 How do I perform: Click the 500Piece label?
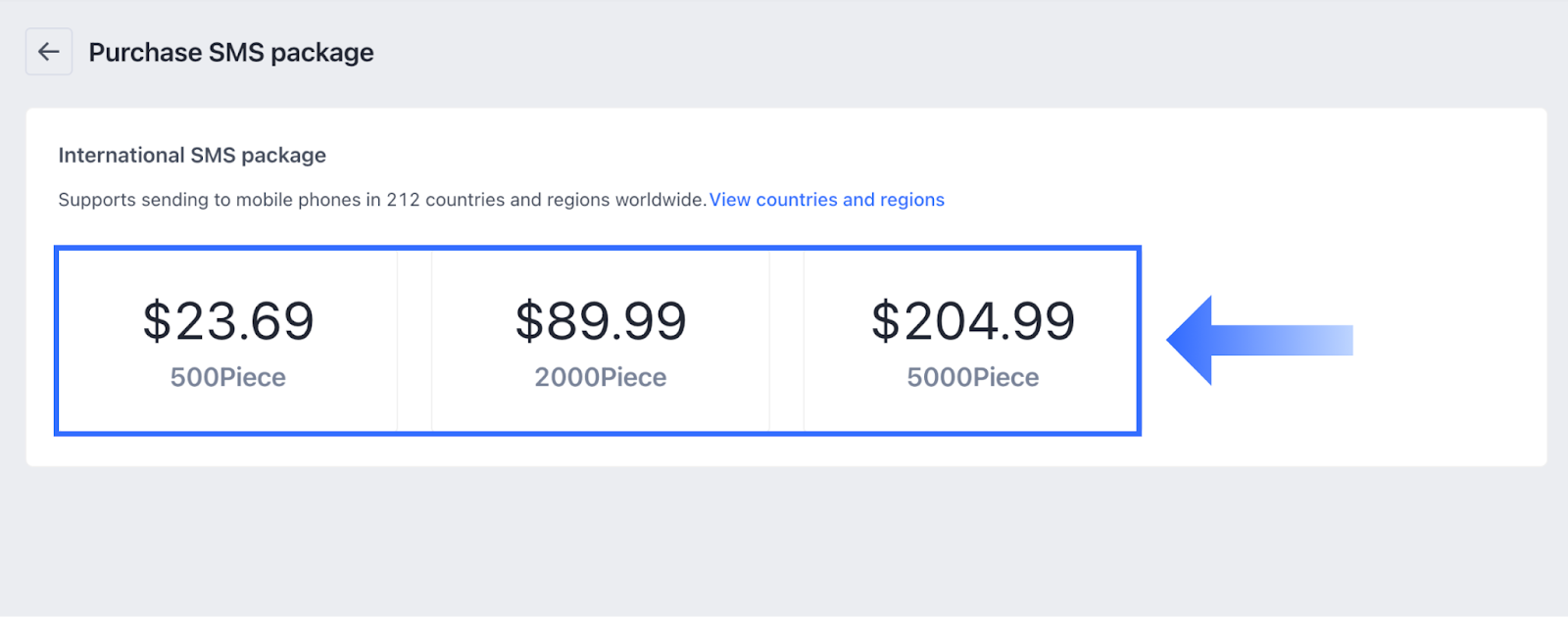(x=228, y=377)
